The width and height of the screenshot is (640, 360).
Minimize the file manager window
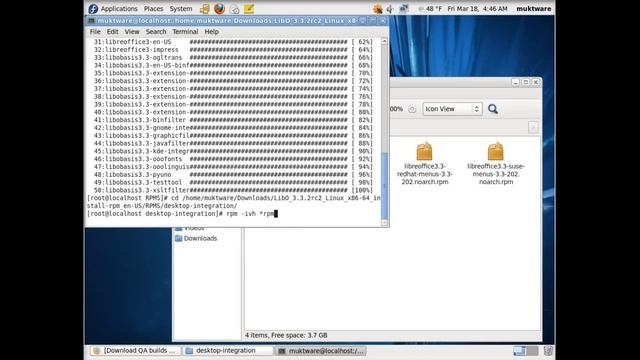[x=516, y=82]
